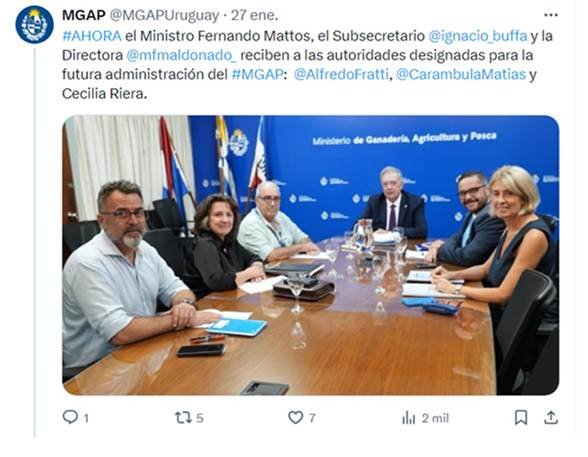Open @AlfredoFratti's profile mention
The image size is (588, 457).
tap(341, 74)
